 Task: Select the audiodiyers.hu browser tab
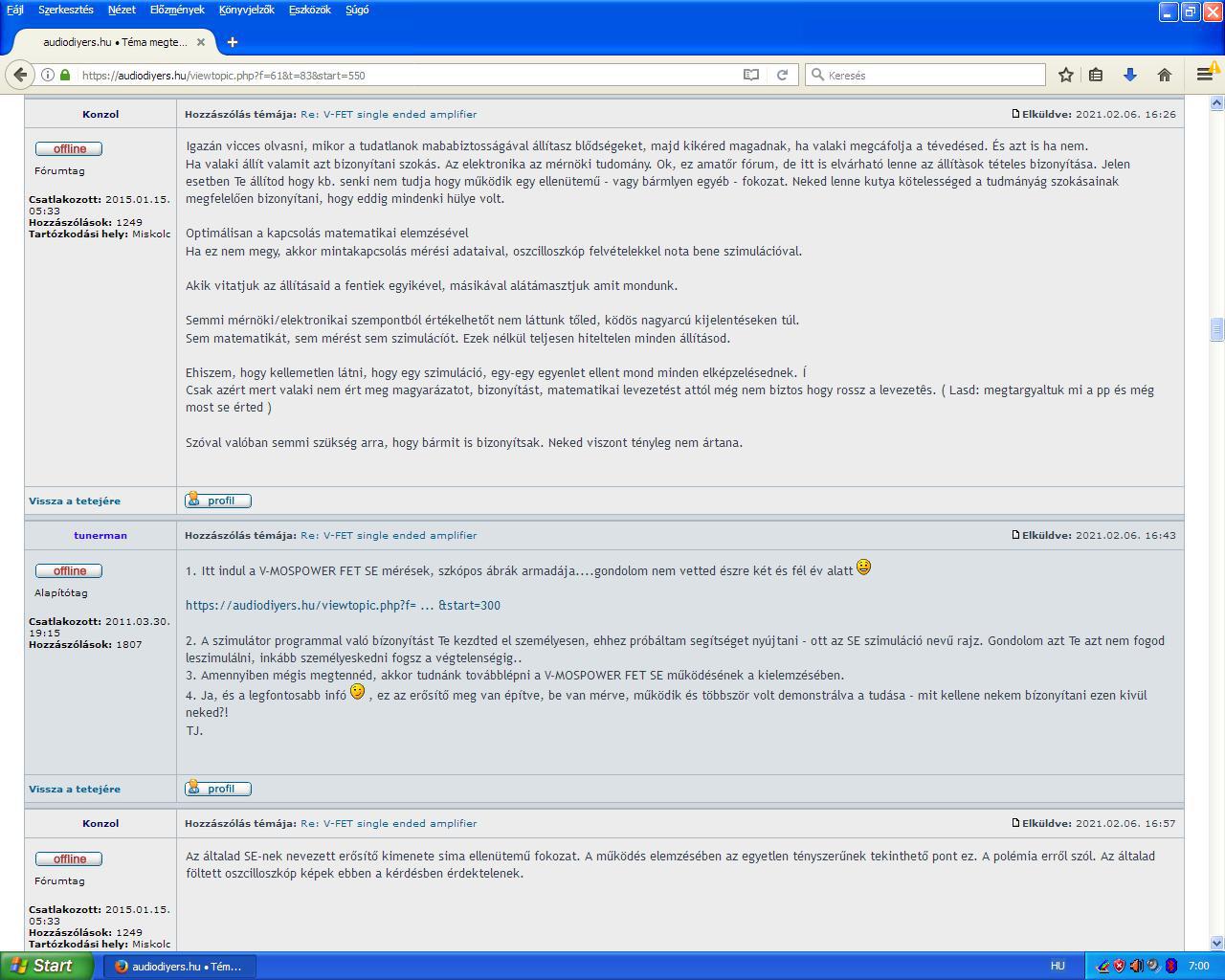pos(115,42)
